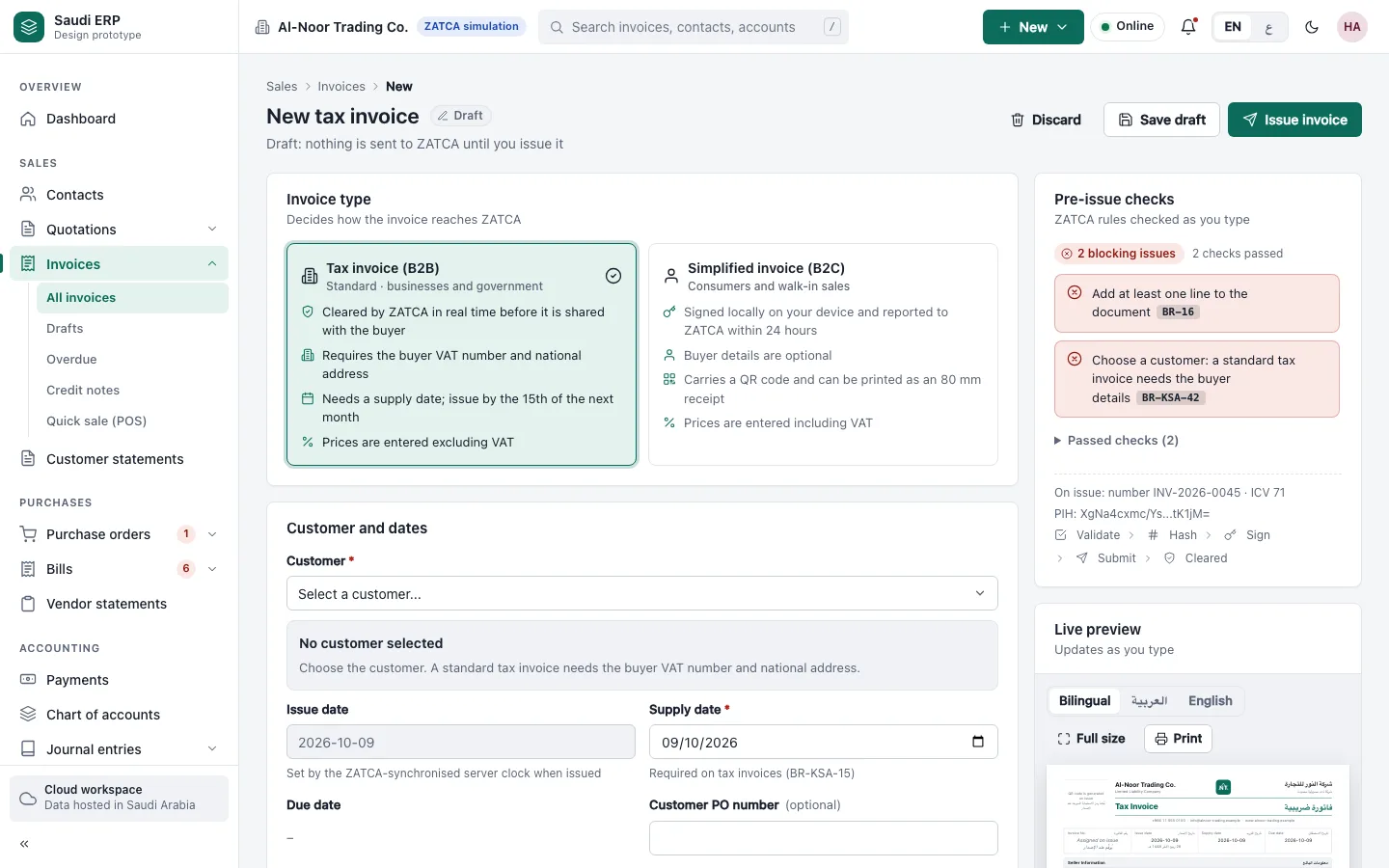
Task: Expand the Purchase orders chevron
Action: tap(212, 533)
